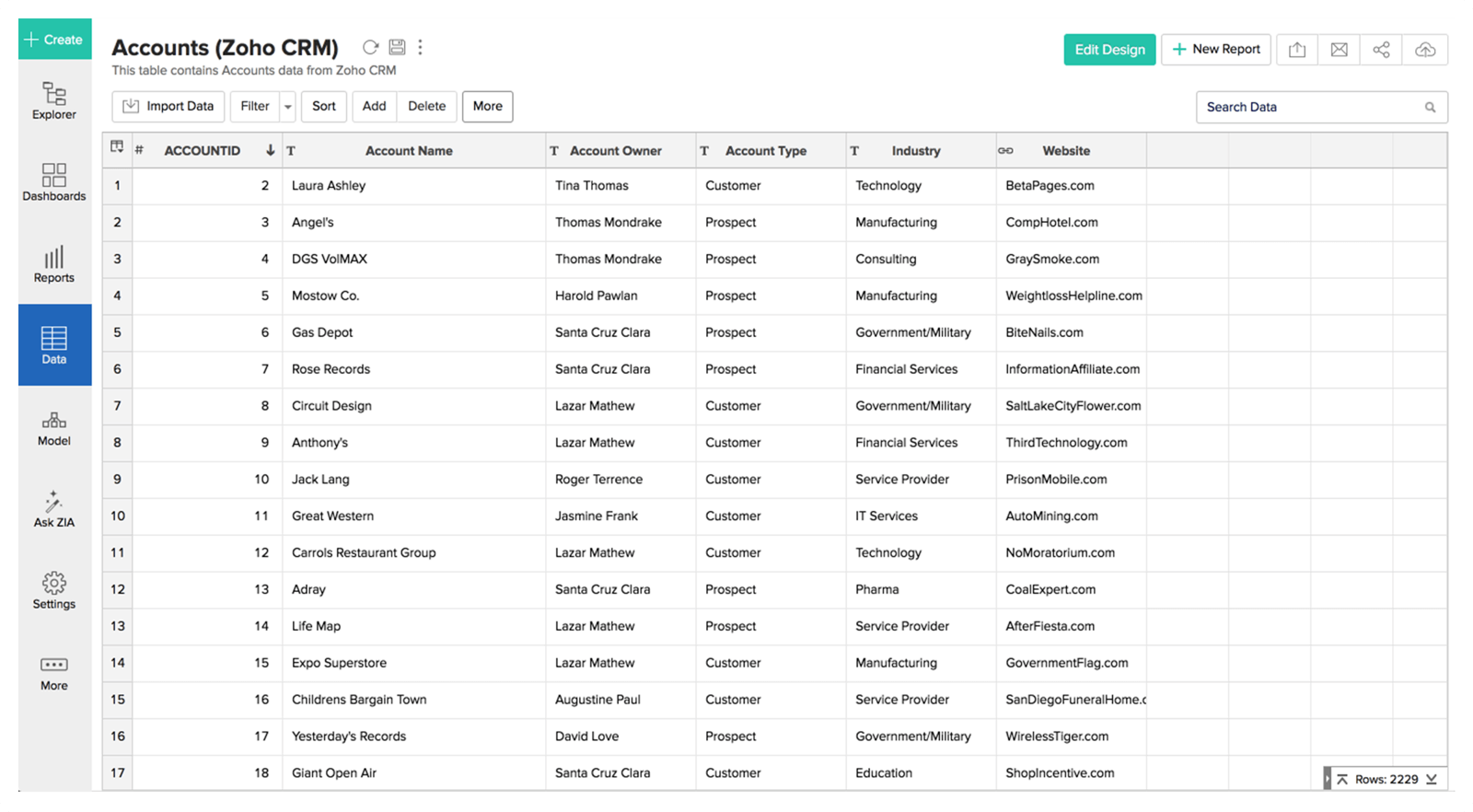The width and height of the screenshot is (1473, 812).
Task: Click the email envelope icon
Action: [x=1340, y=50]
